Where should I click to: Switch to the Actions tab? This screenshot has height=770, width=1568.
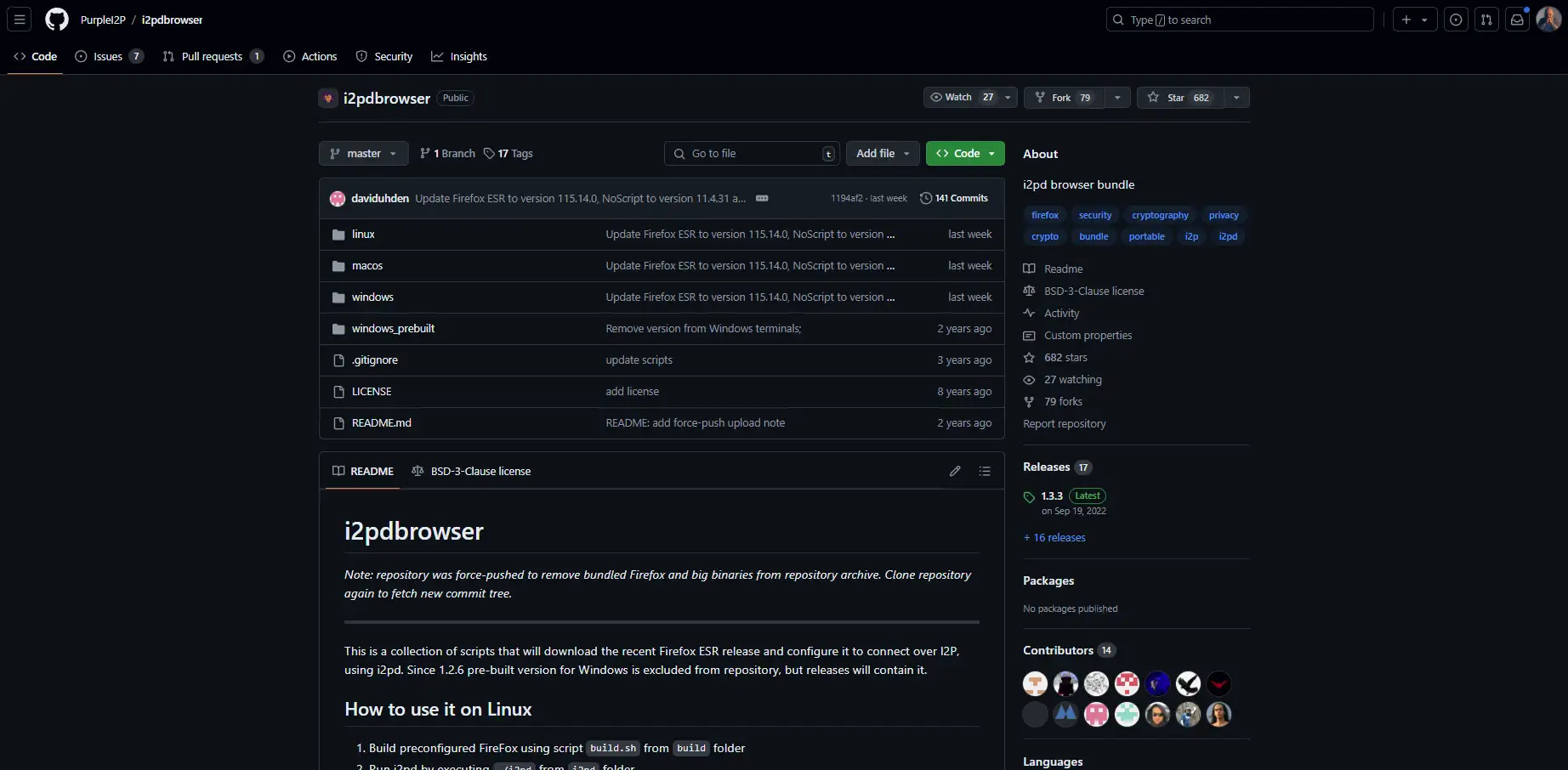click(310, 56)
